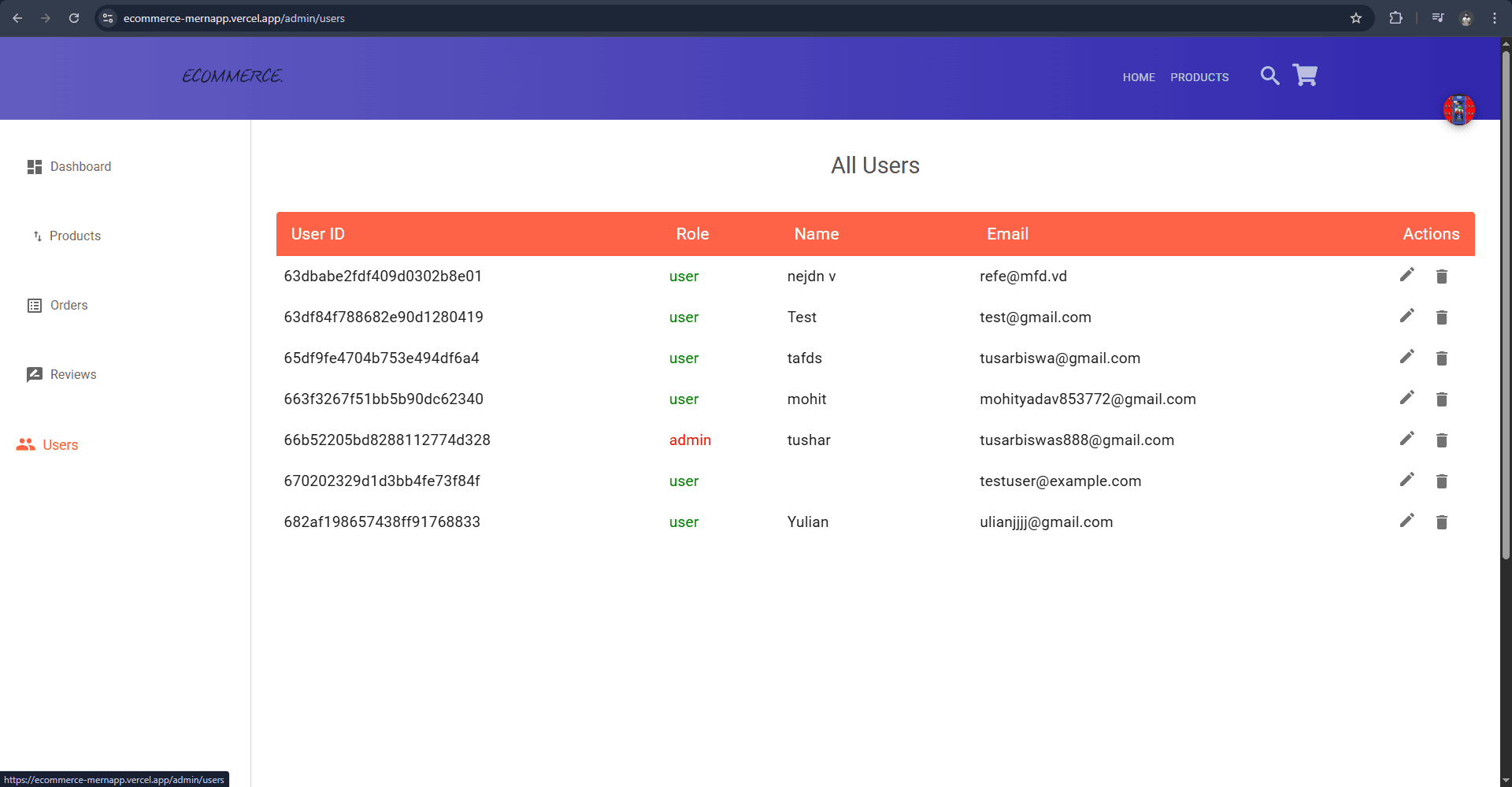Click the pencil icon for mohit
The image size is (1512, 787).
click(x=1407, y=398)
